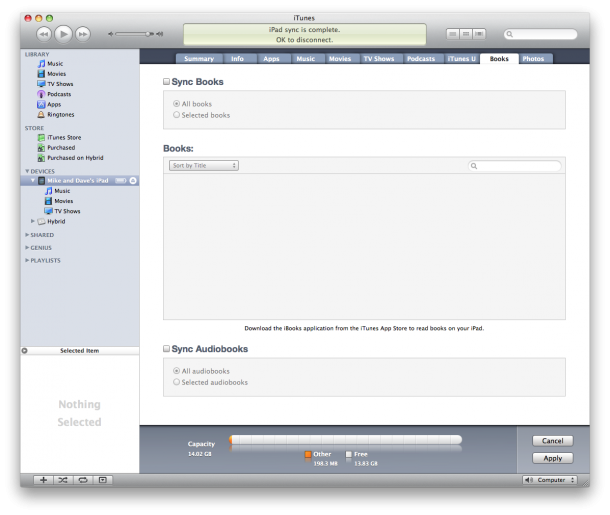Switch to the Apps tab

pyautogui.click(x=271, y=59)
